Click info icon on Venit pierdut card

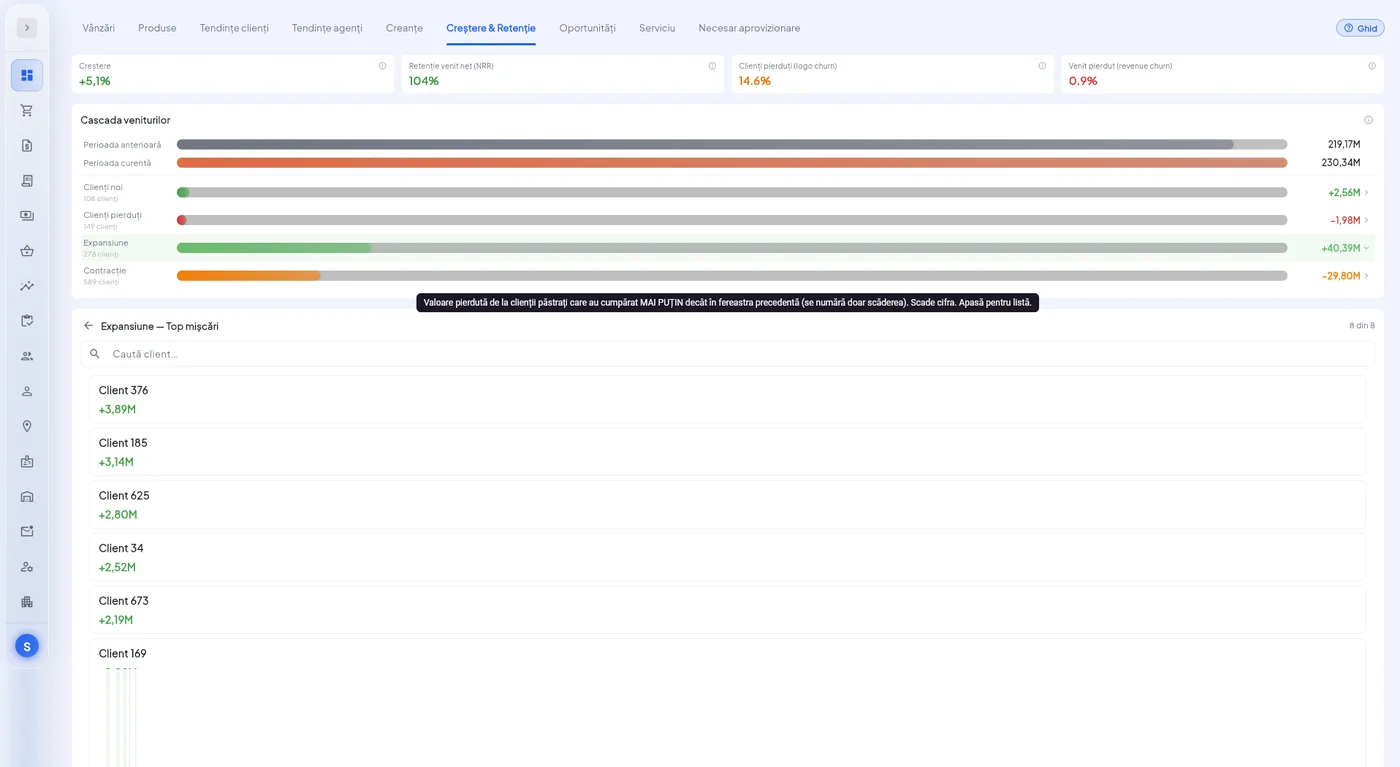coord(1372,66)
